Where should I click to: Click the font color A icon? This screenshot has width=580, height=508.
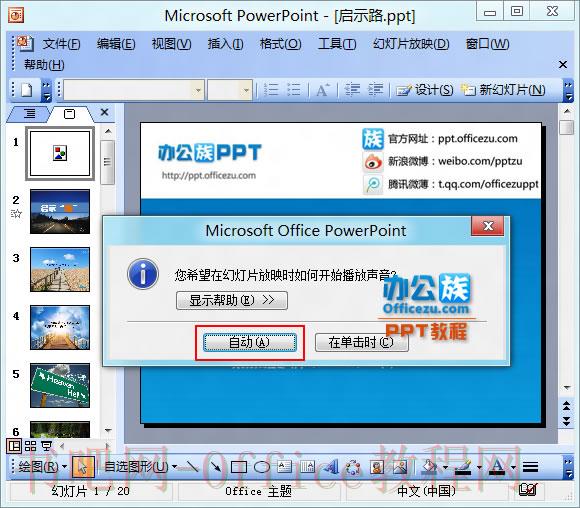pyautogui.click(x=498, y=467)
